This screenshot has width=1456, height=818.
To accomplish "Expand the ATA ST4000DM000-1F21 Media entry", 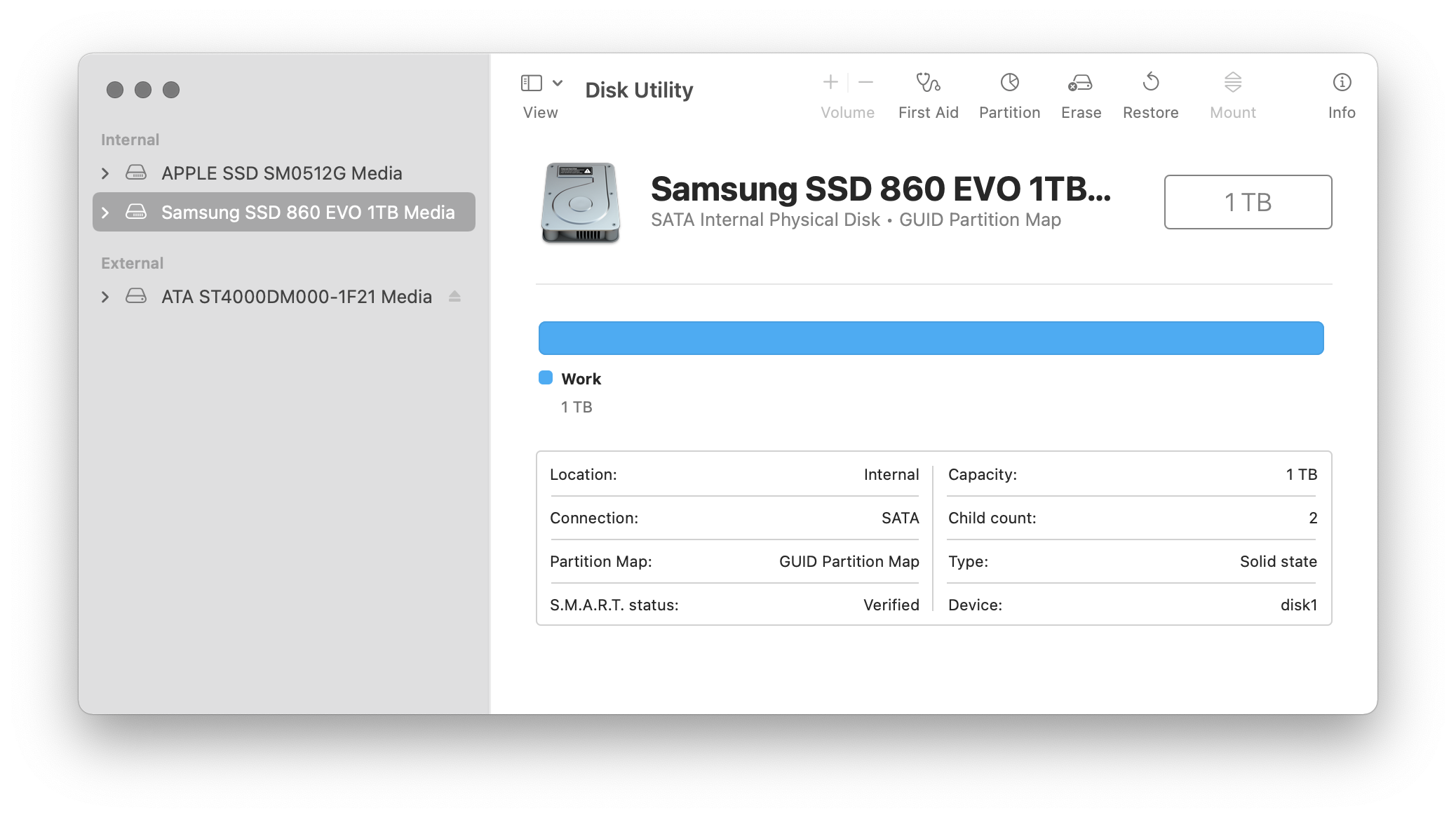I will coord(105,297).
